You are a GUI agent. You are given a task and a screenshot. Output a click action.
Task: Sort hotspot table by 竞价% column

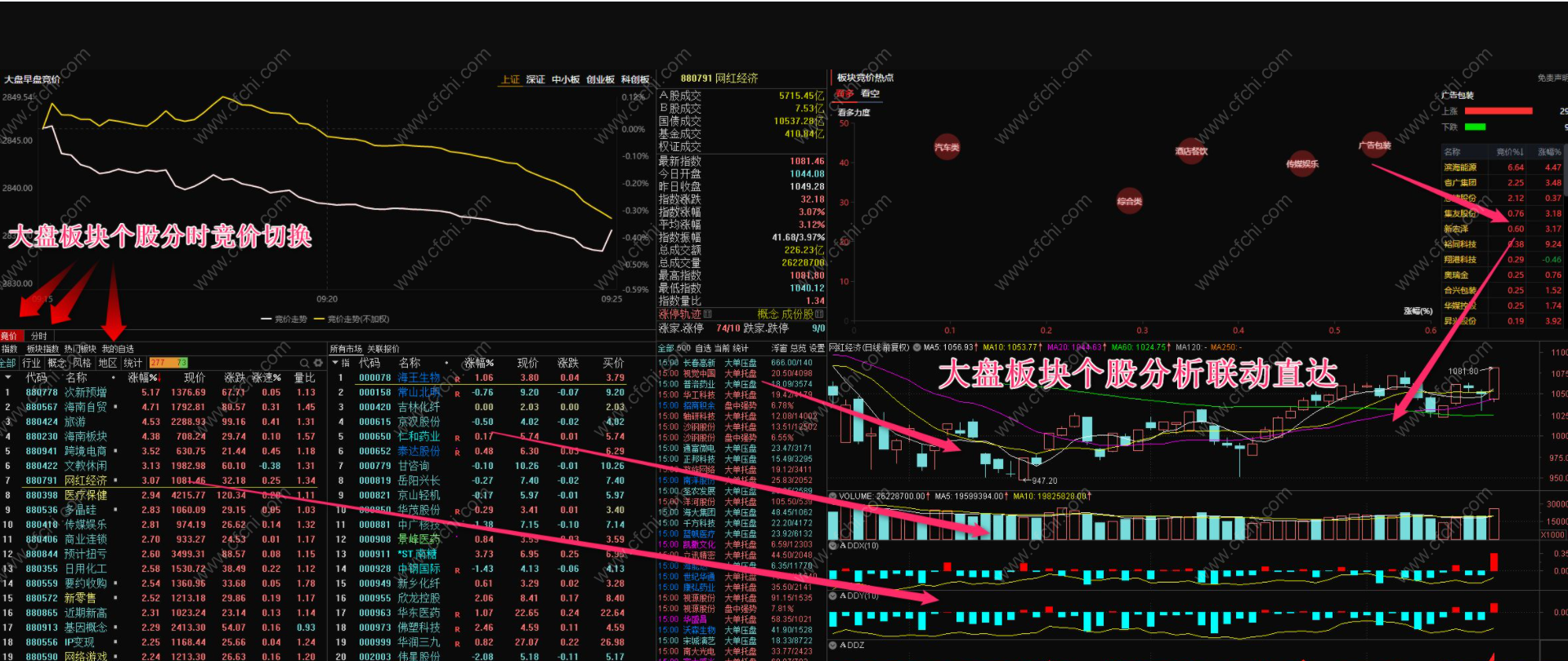tap(1510, 152)
